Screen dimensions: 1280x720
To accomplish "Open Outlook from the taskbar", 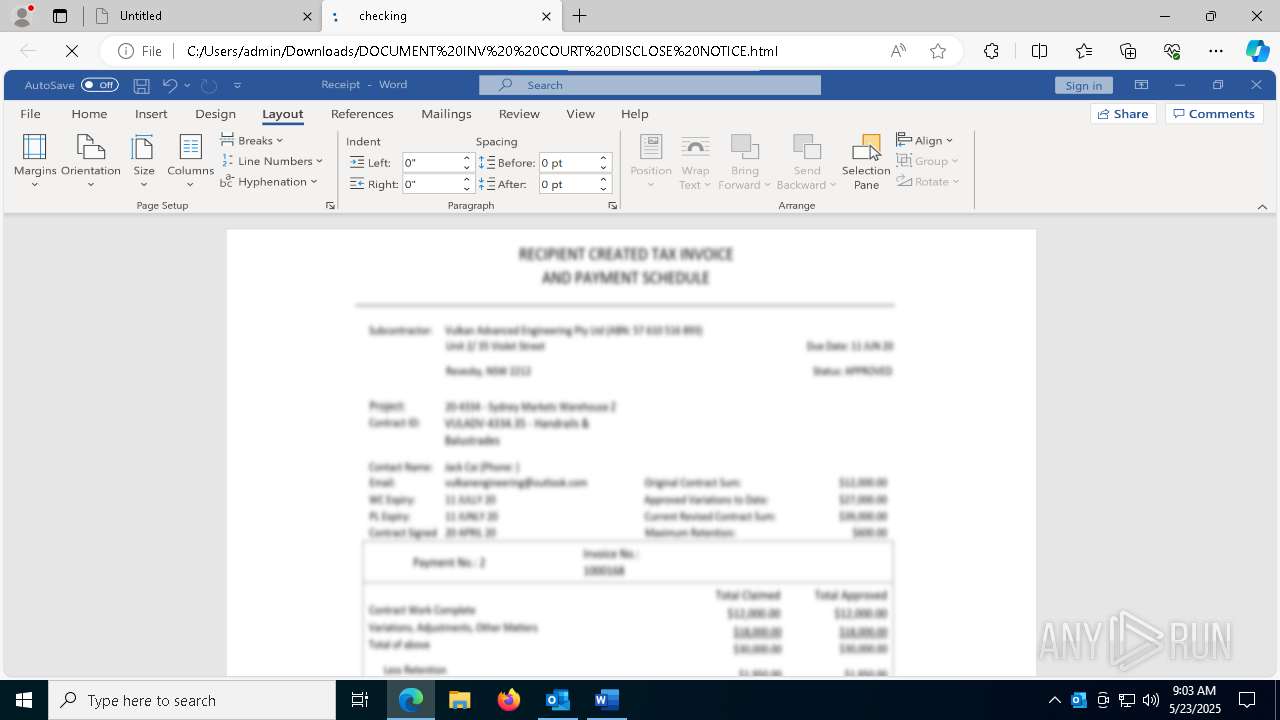I will [x=557, y=700].
